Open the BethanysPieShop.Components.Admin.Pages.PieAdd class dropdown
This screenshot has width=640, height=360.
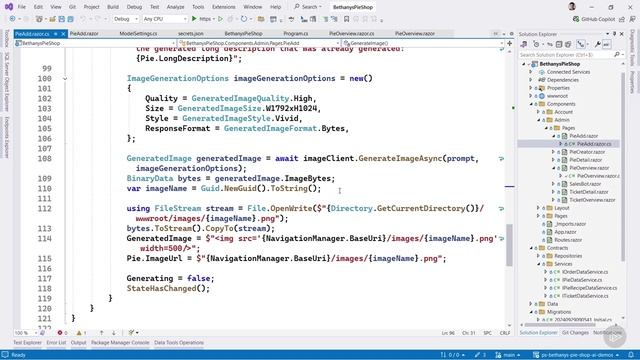tap(259, 43)
